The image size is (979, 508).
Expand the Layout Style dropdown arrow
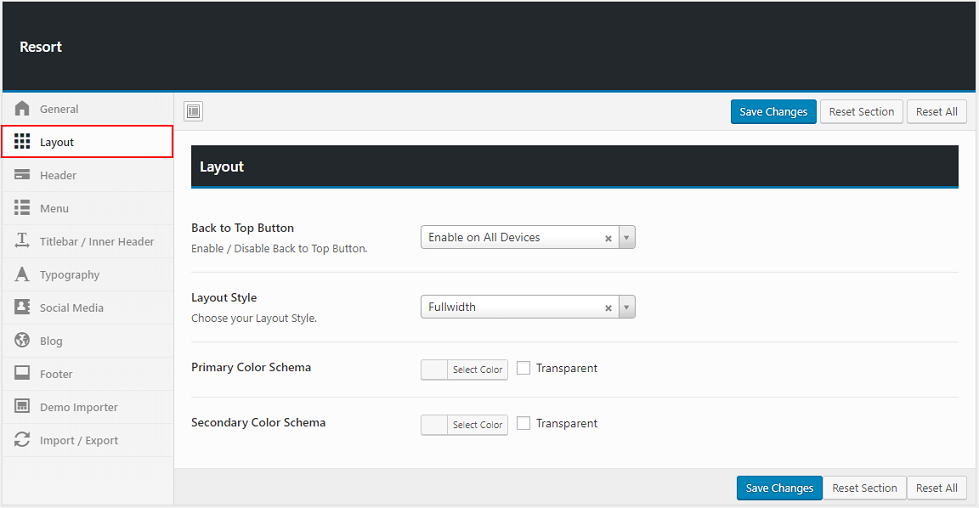627,307
